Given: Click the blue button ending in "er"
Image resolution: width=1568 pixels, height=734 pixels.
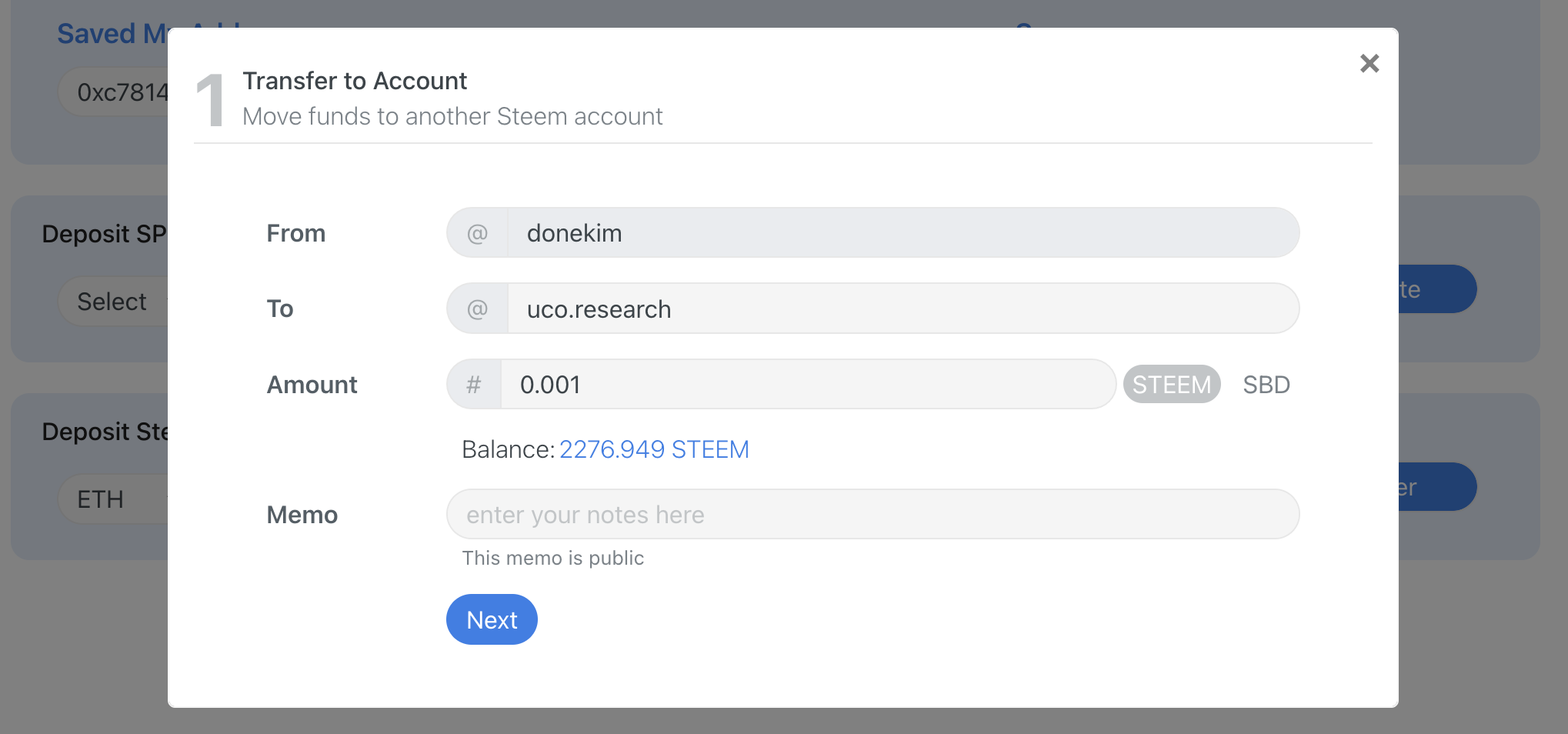Looking at the screenshot, I should click(x=1436, y=487).
